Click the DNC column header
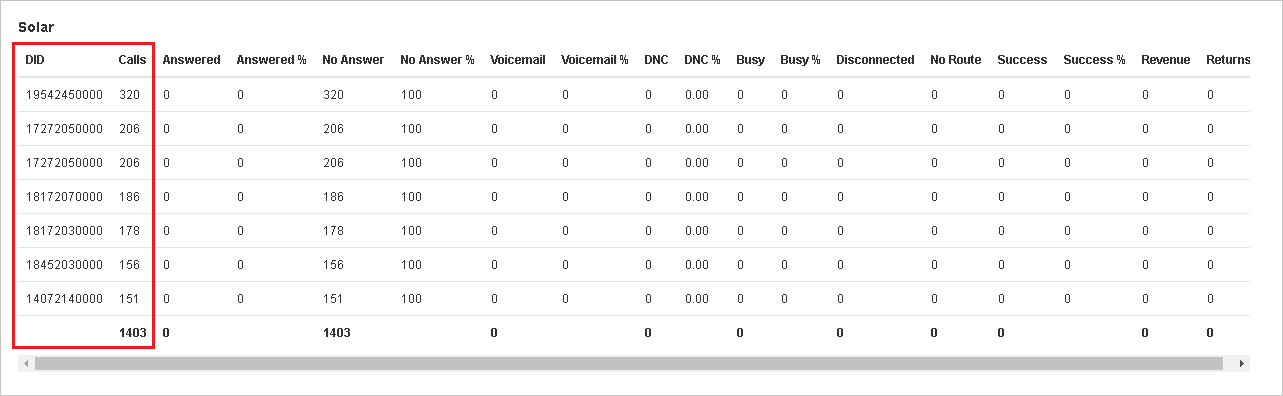 point(656,60)
